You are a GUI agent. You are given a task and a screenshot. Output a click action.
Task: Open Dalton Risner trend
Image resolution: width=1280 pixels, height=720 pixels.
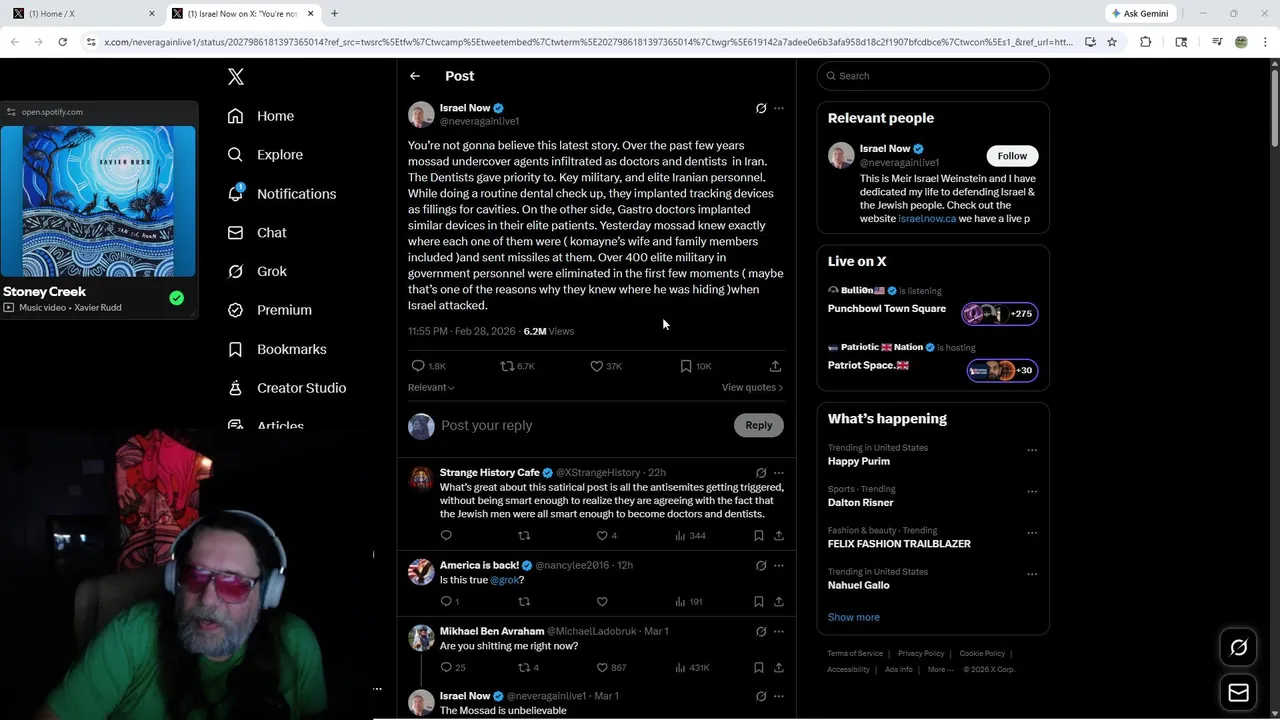coord(860,503)
